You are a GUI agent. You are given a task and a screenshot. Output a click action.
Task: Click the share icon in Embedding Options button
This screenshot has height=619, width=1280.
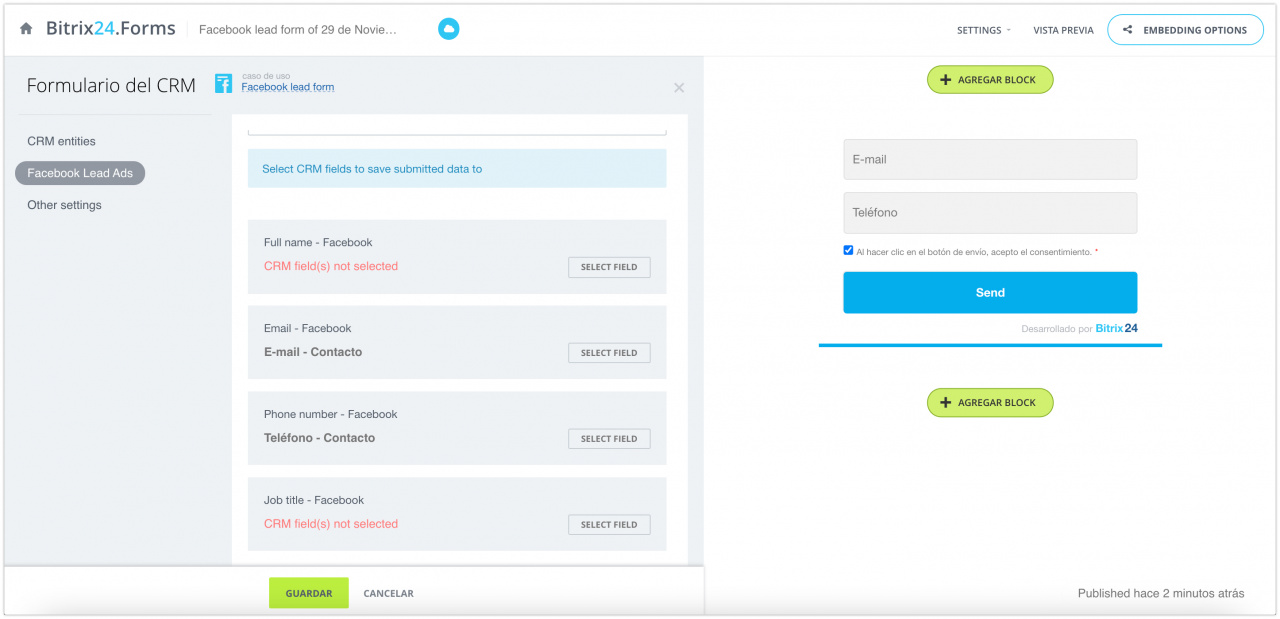(1128, 30)
